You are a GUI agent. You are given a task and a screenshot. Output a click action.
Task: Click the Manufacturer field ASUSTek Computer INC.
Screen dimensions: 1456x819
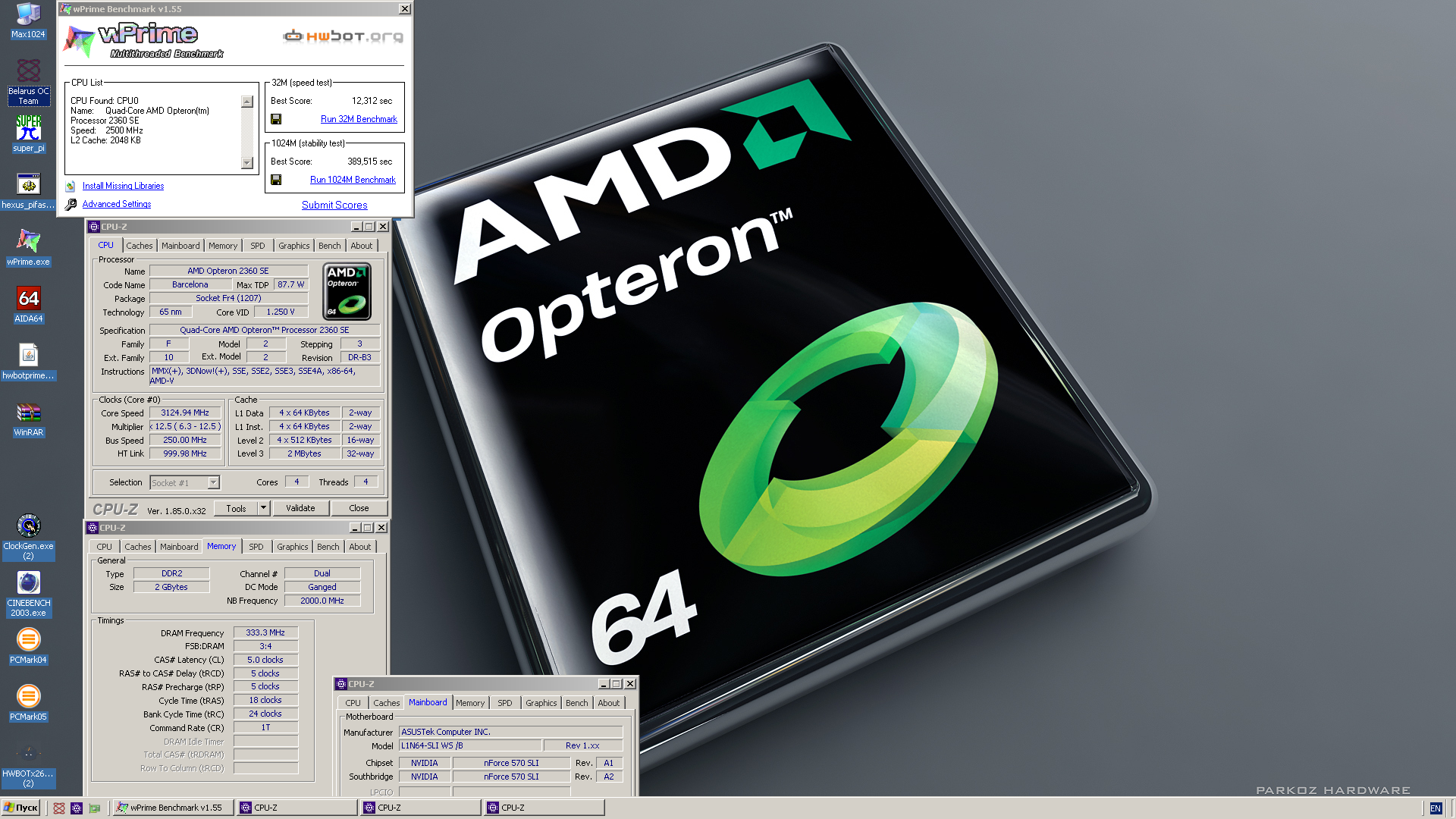pos(510,732)
